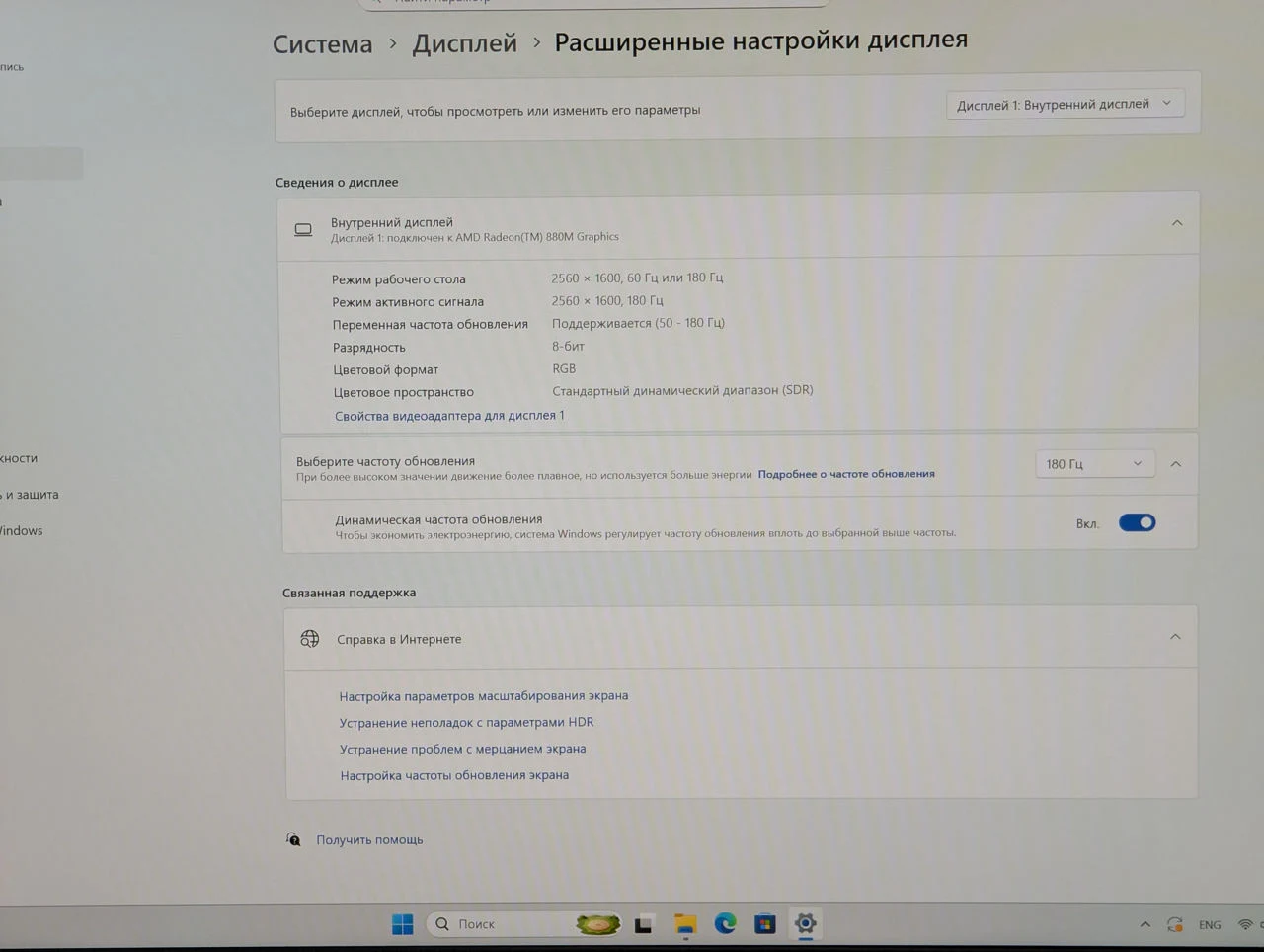This screenshot has width=1264, height=952.
Task: Go to Дисплей in the breadcrumb
Action: 465,43
